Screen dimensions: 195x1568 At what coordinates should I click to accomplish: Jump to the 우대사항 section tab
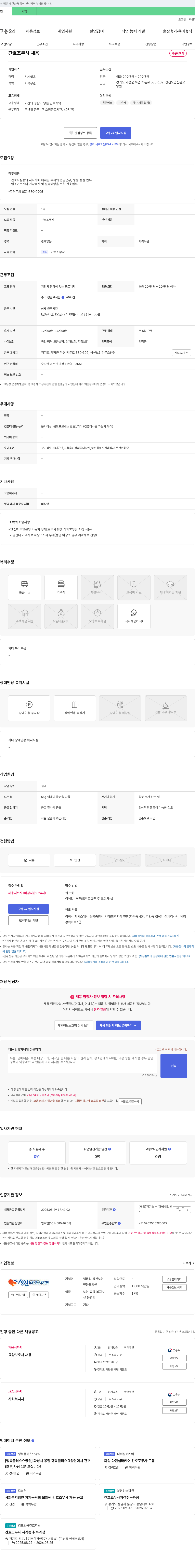pyautogui.click(x=79, y=44)
